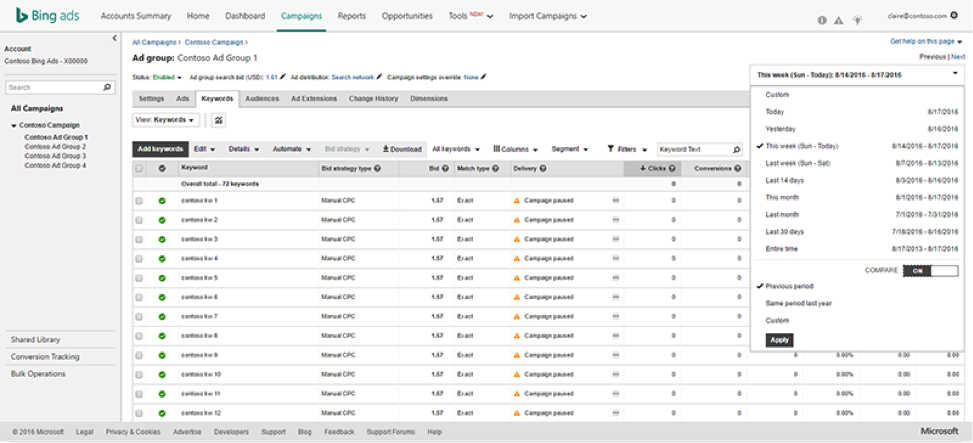Choose Same period last year option
The height and width of the screenshot is (443, 973).
click(x=799, y=303)
